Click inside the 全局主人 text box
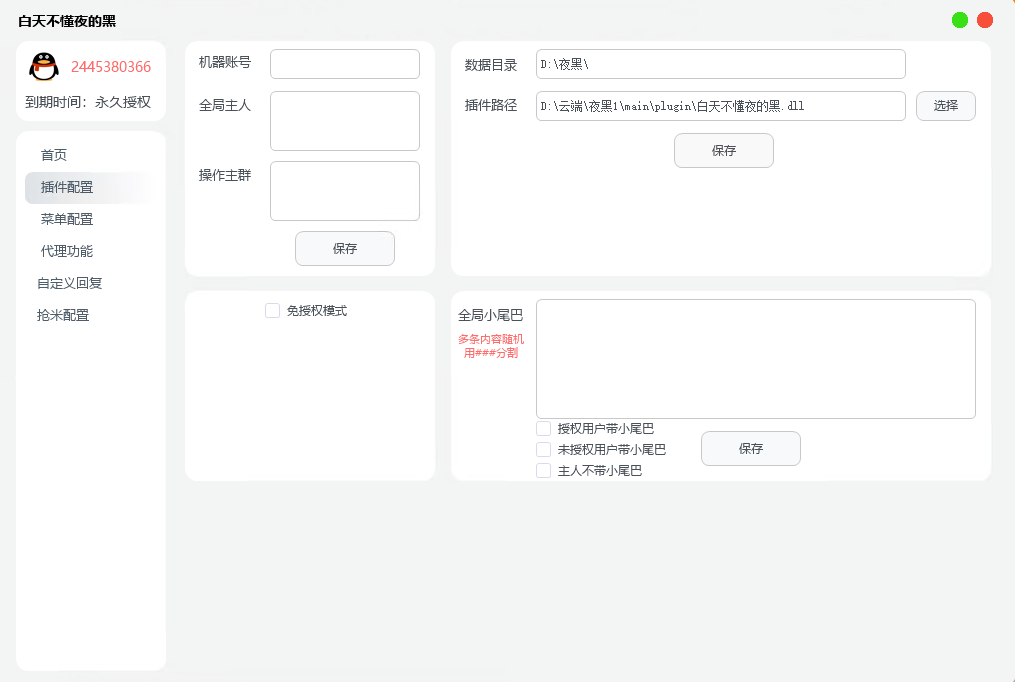 (x=344, y=120)
